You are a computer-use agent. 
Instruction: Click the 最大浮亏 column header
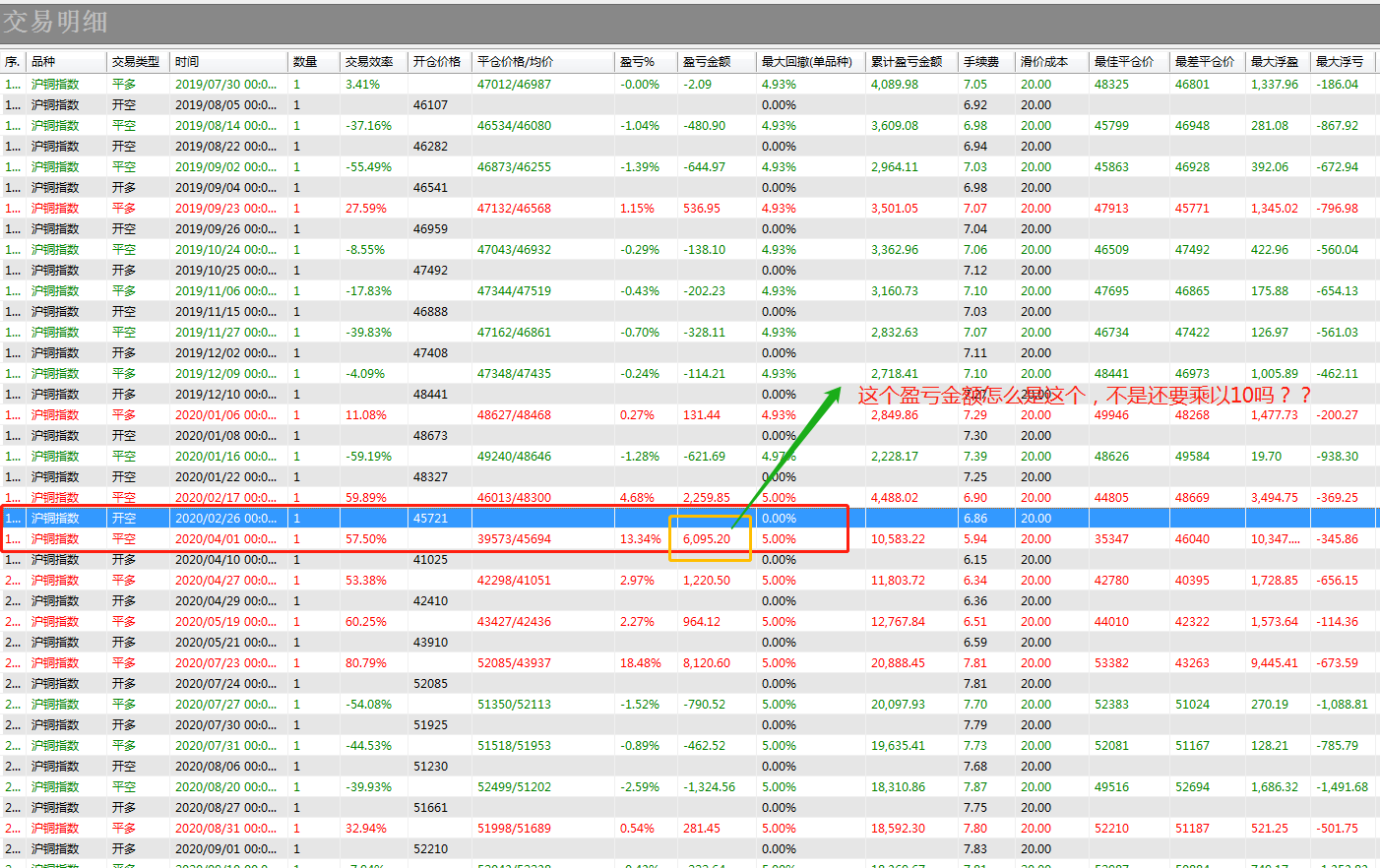coord(1340,61)
